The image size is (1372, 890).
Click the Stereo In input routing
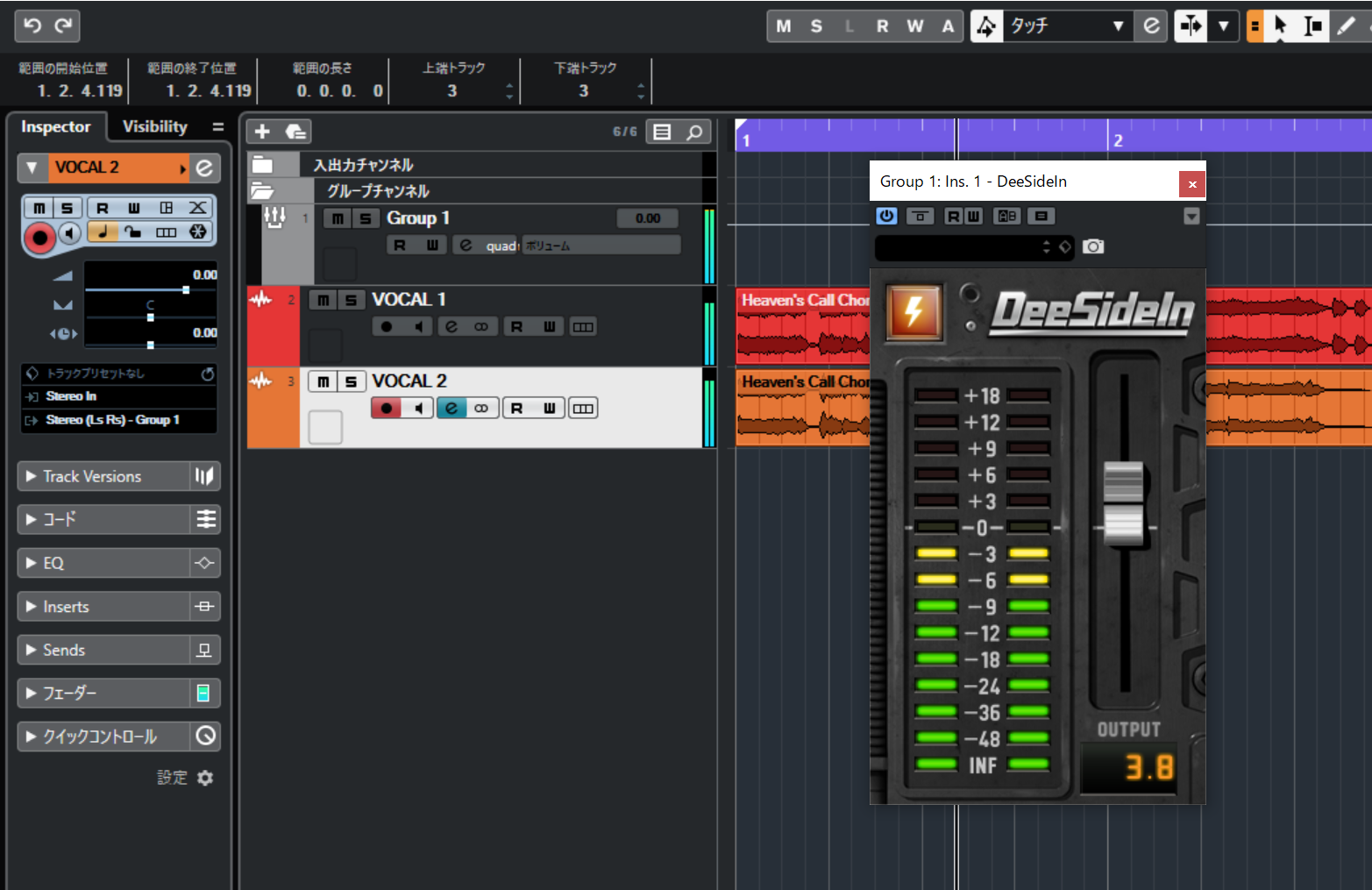click(x=118, y=396)
